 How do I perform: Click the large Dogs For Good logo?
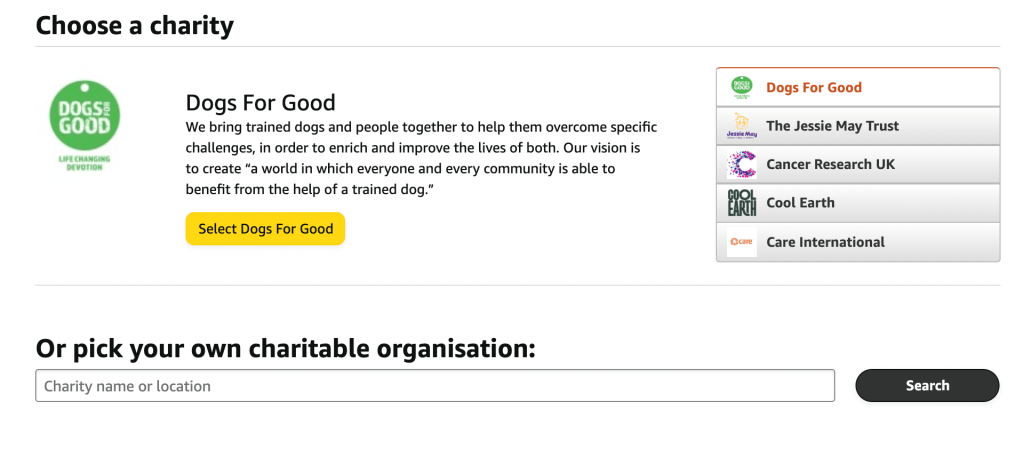84,115
